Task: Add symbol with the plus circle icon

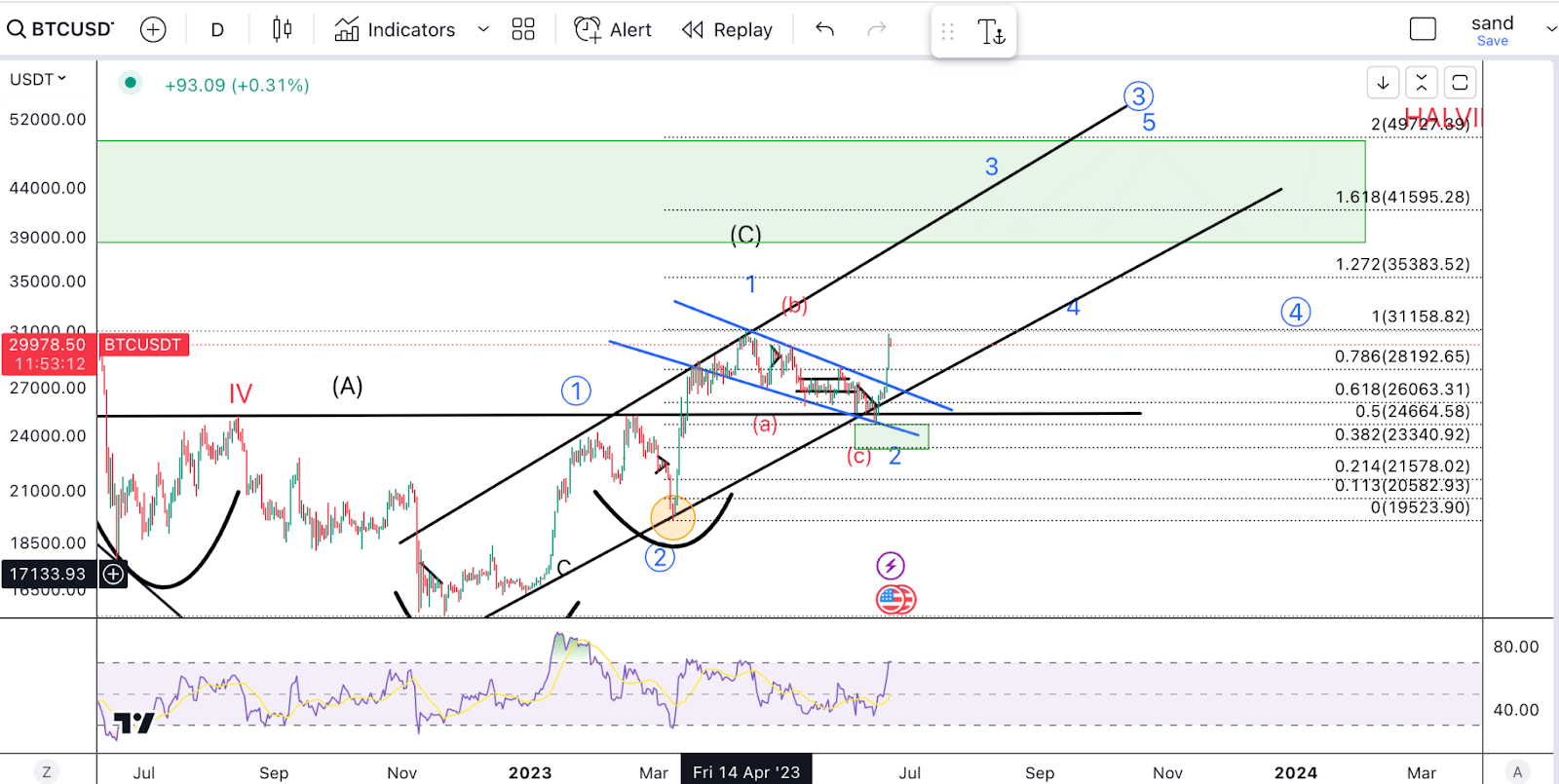Action: (x=153, y=29)
